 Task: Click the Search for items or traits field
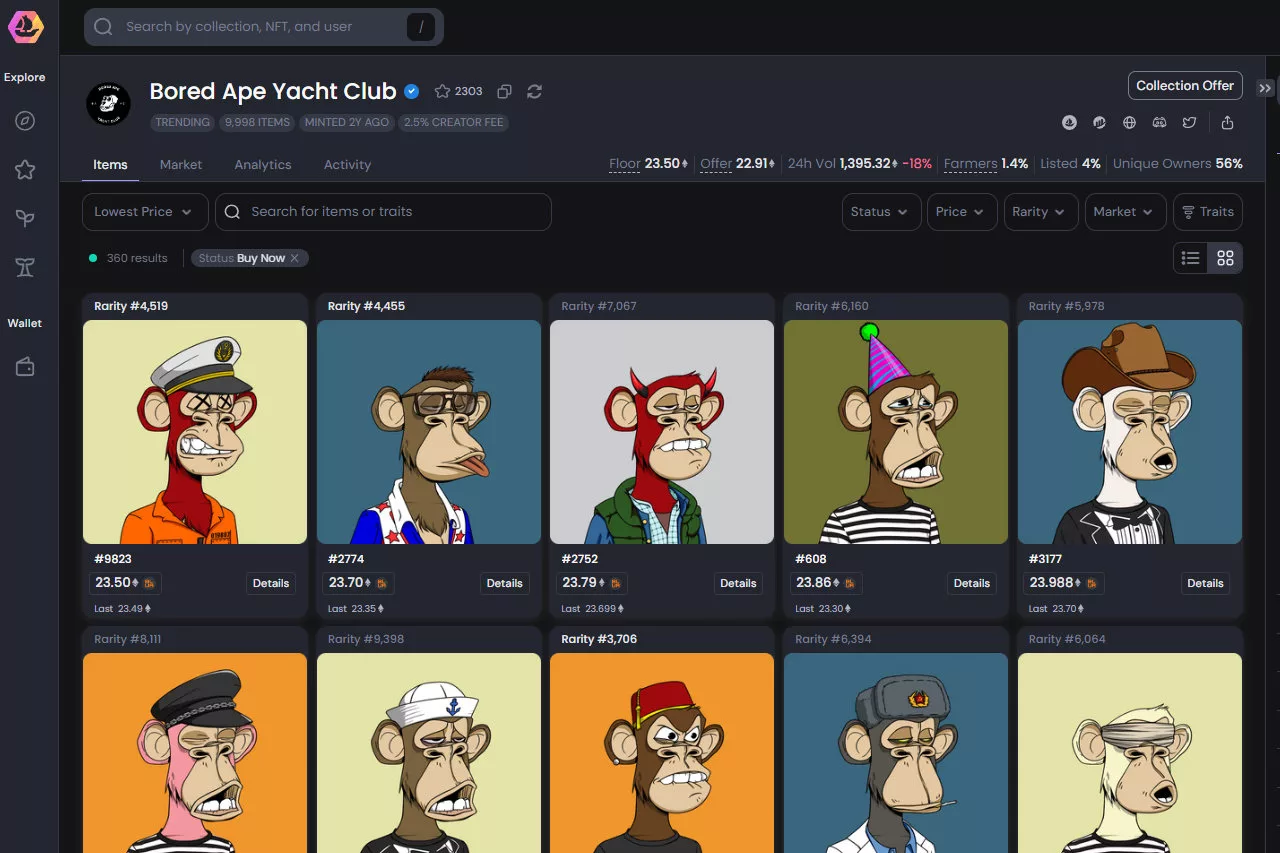pos(383,212)
